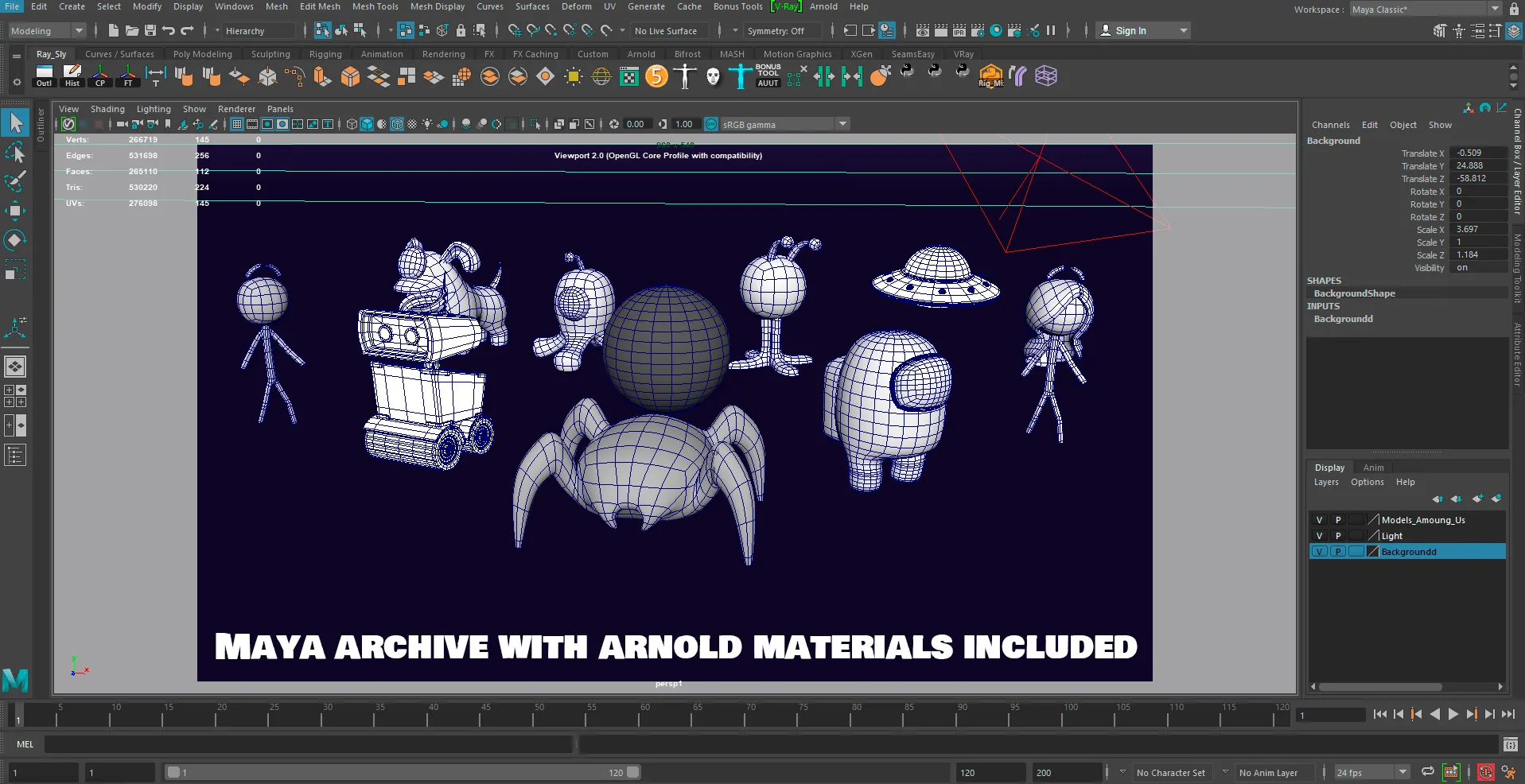The width and height of the screenshot is (1525, 784).
Task: Select the arrow Select tool in toolbox
Action: pyautogui.click(x=15, y=122)
